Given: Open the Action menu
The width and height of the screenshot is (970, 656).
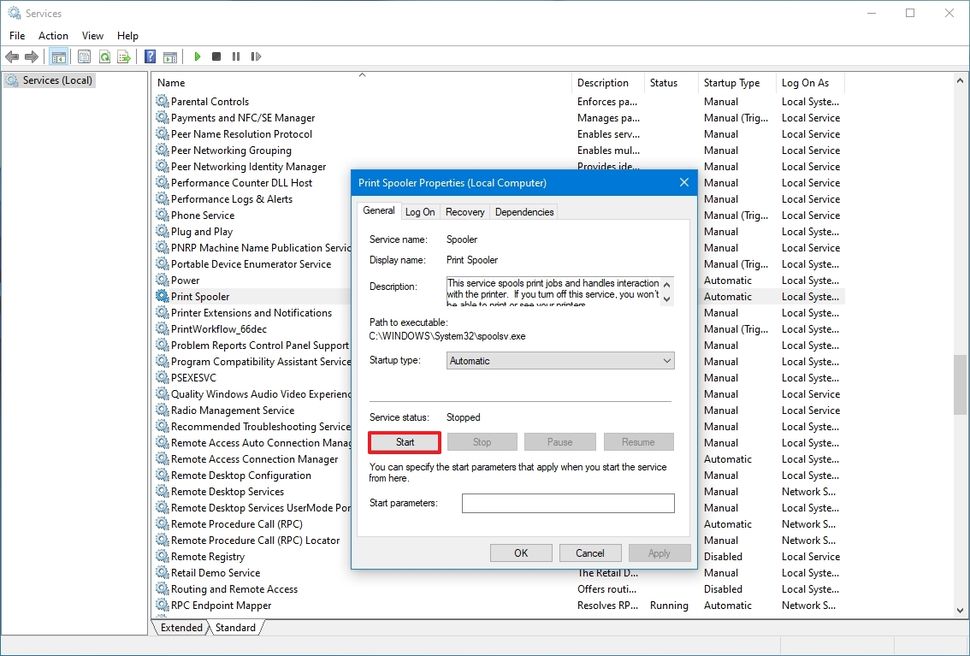Looking at the screenshot, I should (x=52, y=35).
